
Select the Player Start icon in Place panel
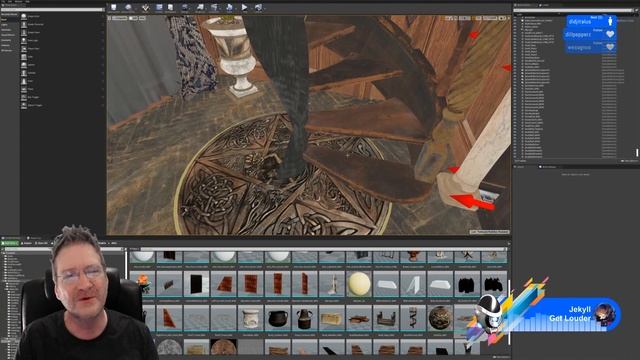point(24,49)
